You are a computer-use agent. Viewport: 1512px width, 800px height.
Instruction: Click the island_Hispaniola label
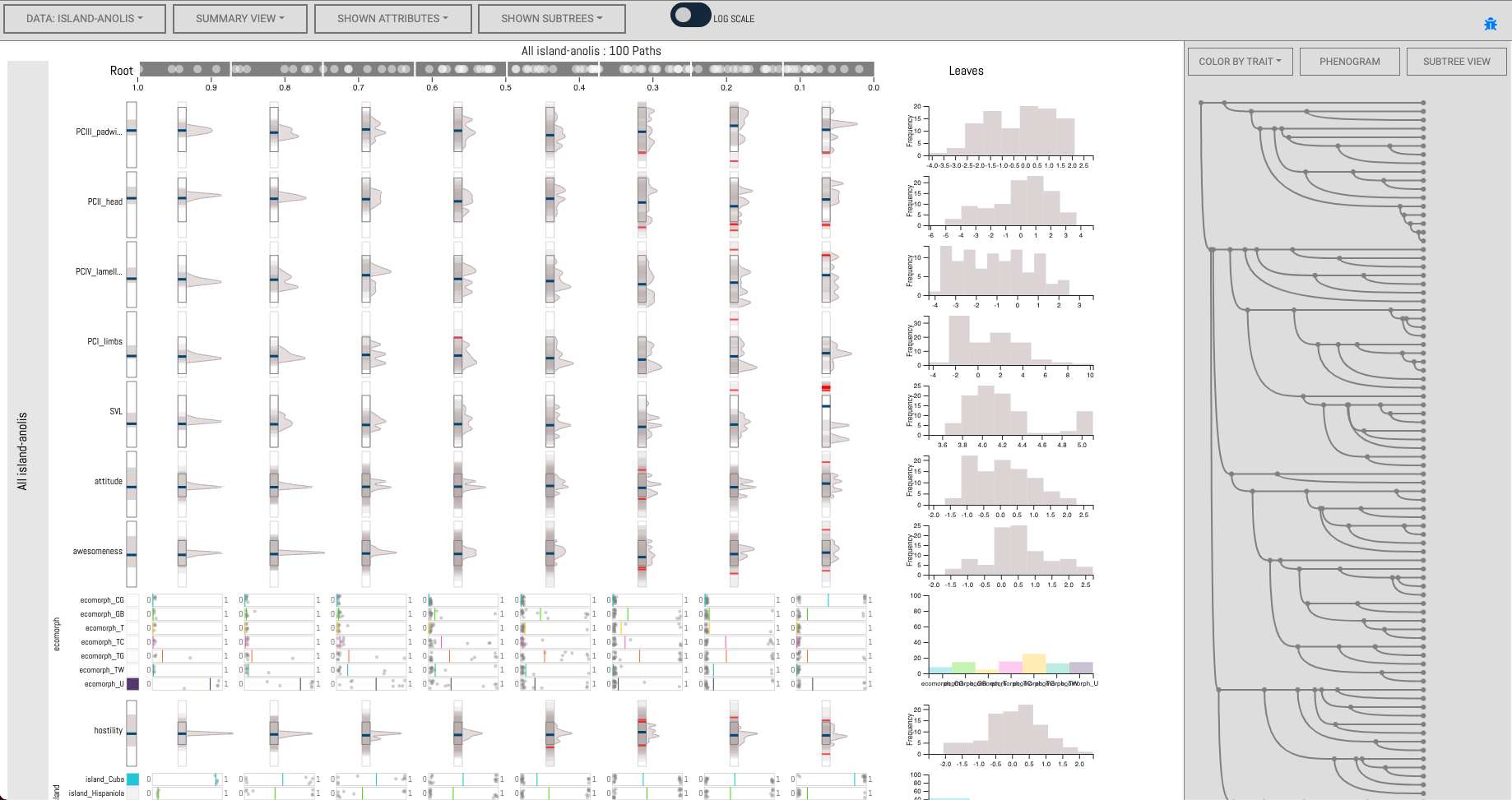coord(96,793)
